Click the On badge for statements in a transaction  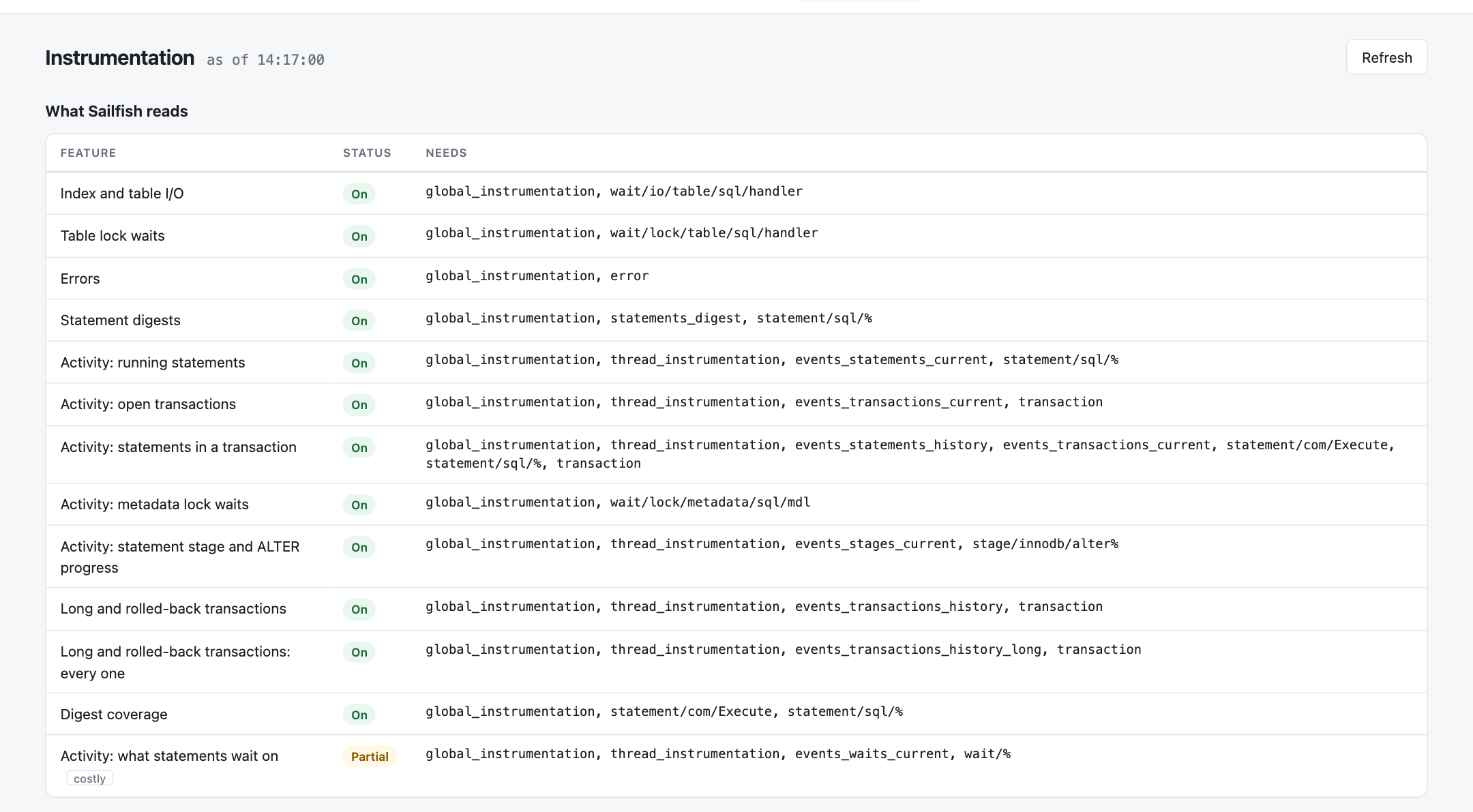click(x=359, y=448)
